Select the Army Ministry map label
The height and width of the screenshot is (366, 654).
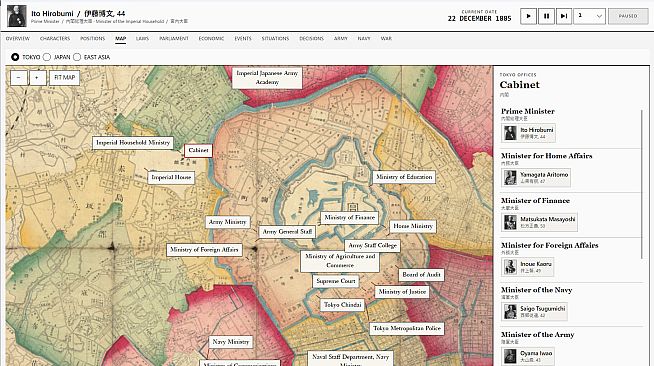pyautogui.click(x=228, y=222)
